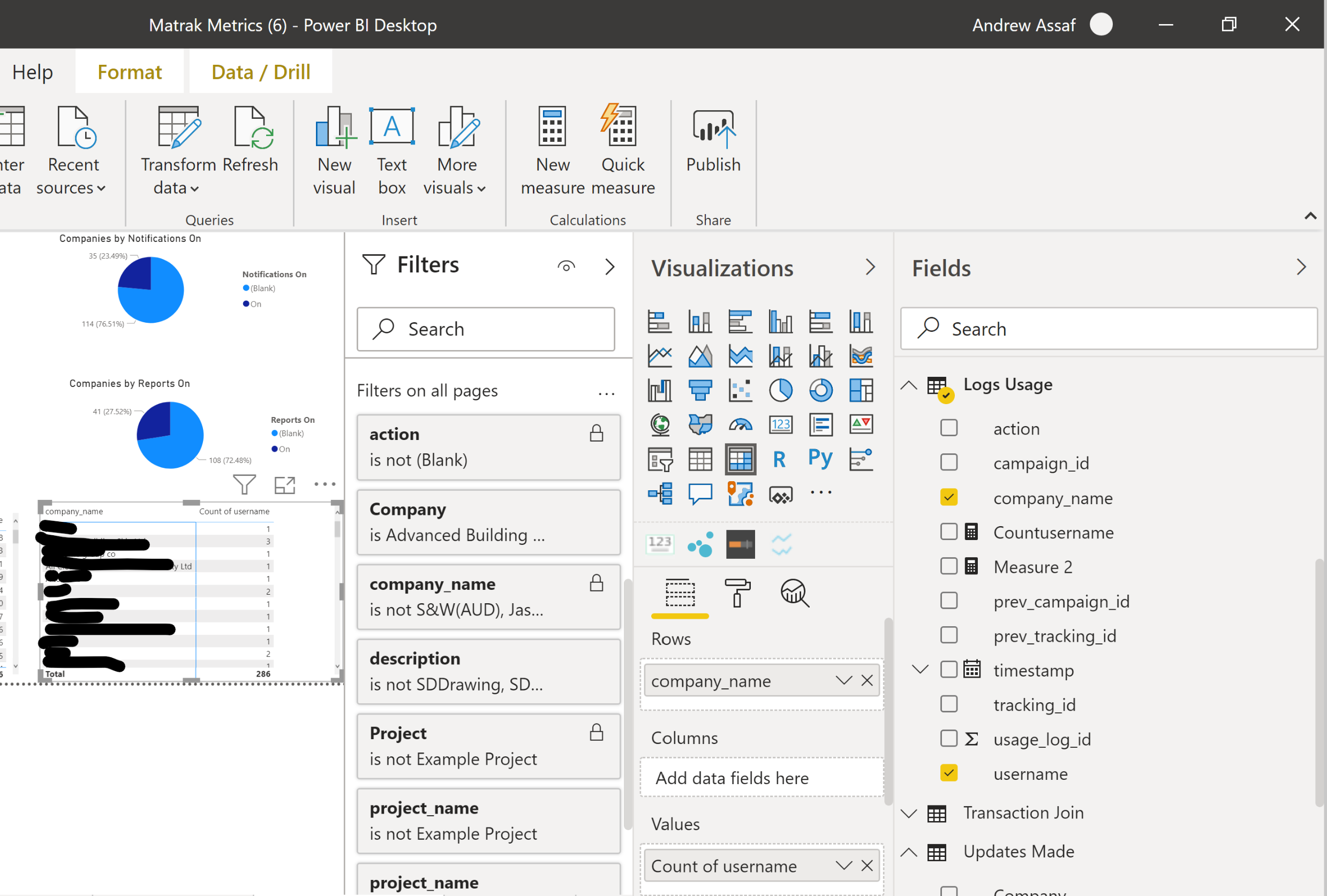Click the Publish ribbon button
This screenshot has height=896, width=1327.
pos(713,141)
